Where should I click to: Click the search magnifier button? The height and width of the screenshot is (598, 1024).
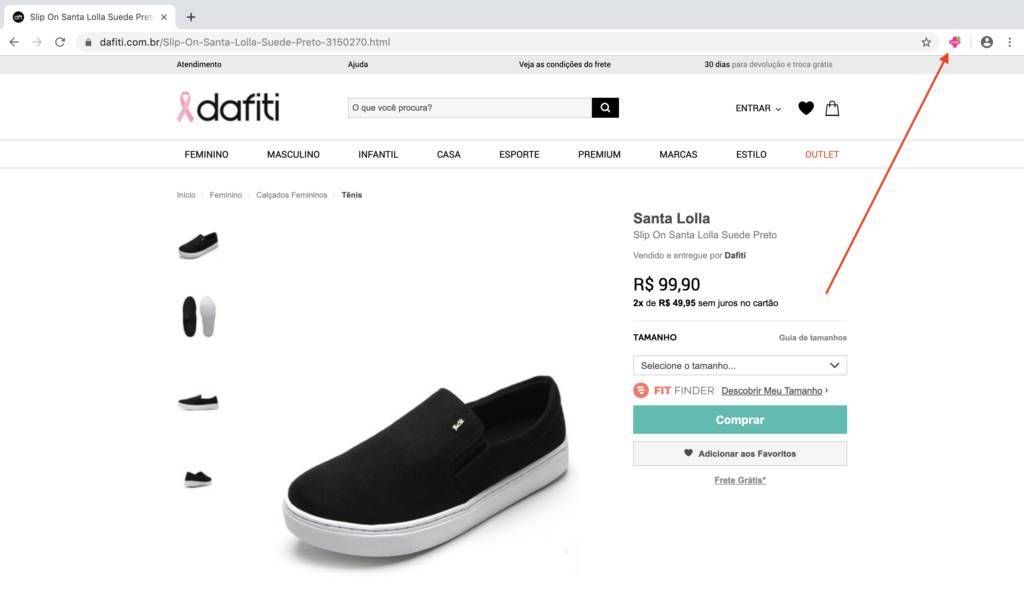pos(605,108)
